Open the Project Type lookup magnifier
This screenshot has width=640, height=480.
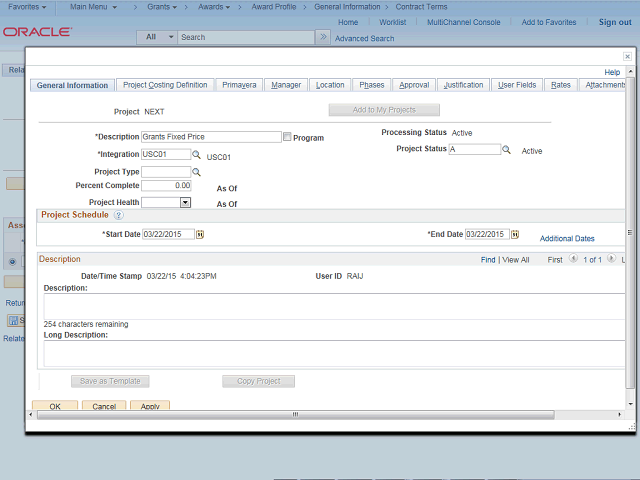point(196,172)
